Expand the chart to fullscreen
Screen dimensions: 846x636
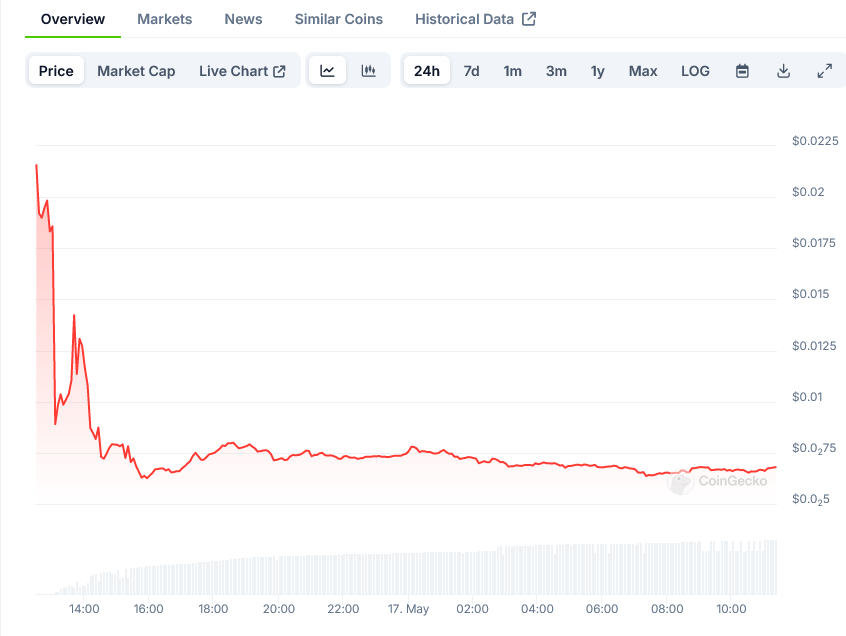click(x=825, y=71)
